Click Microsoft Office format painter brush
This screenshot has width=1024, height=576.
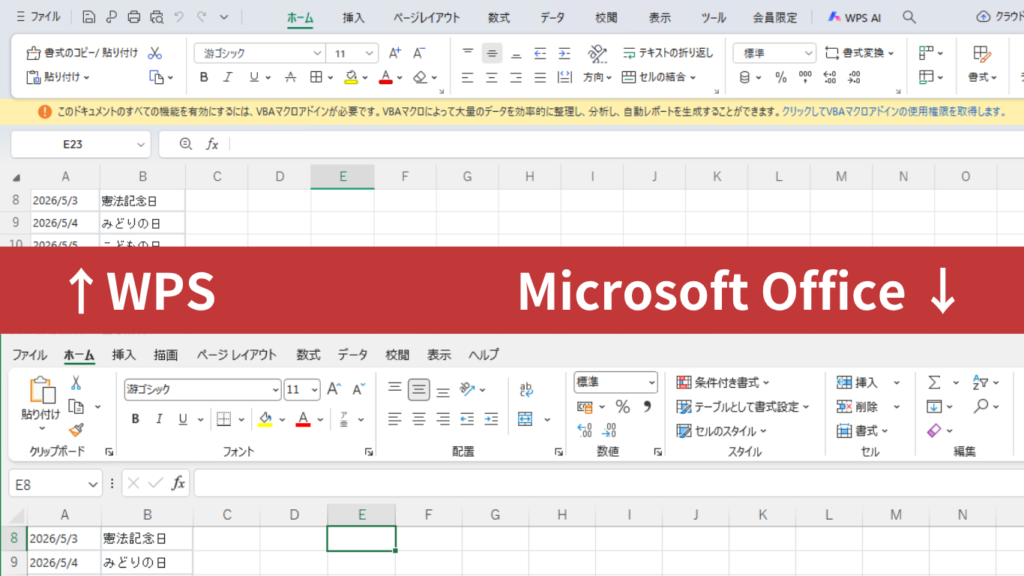point(76,429)
